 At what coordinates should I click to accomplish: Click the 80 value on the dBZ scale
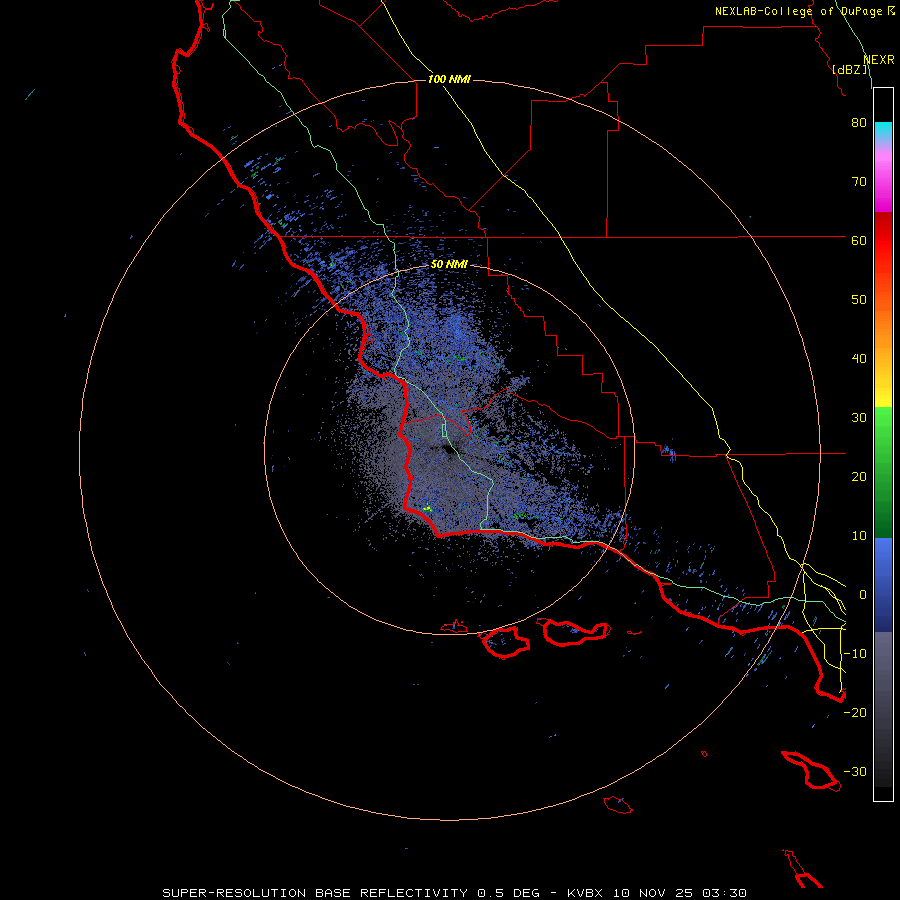859,123
